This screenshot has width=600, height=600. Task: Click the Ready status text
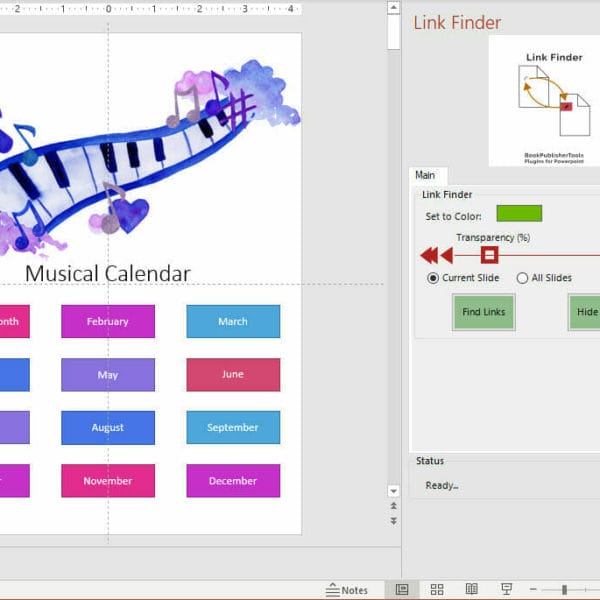[x=442, y=486]
